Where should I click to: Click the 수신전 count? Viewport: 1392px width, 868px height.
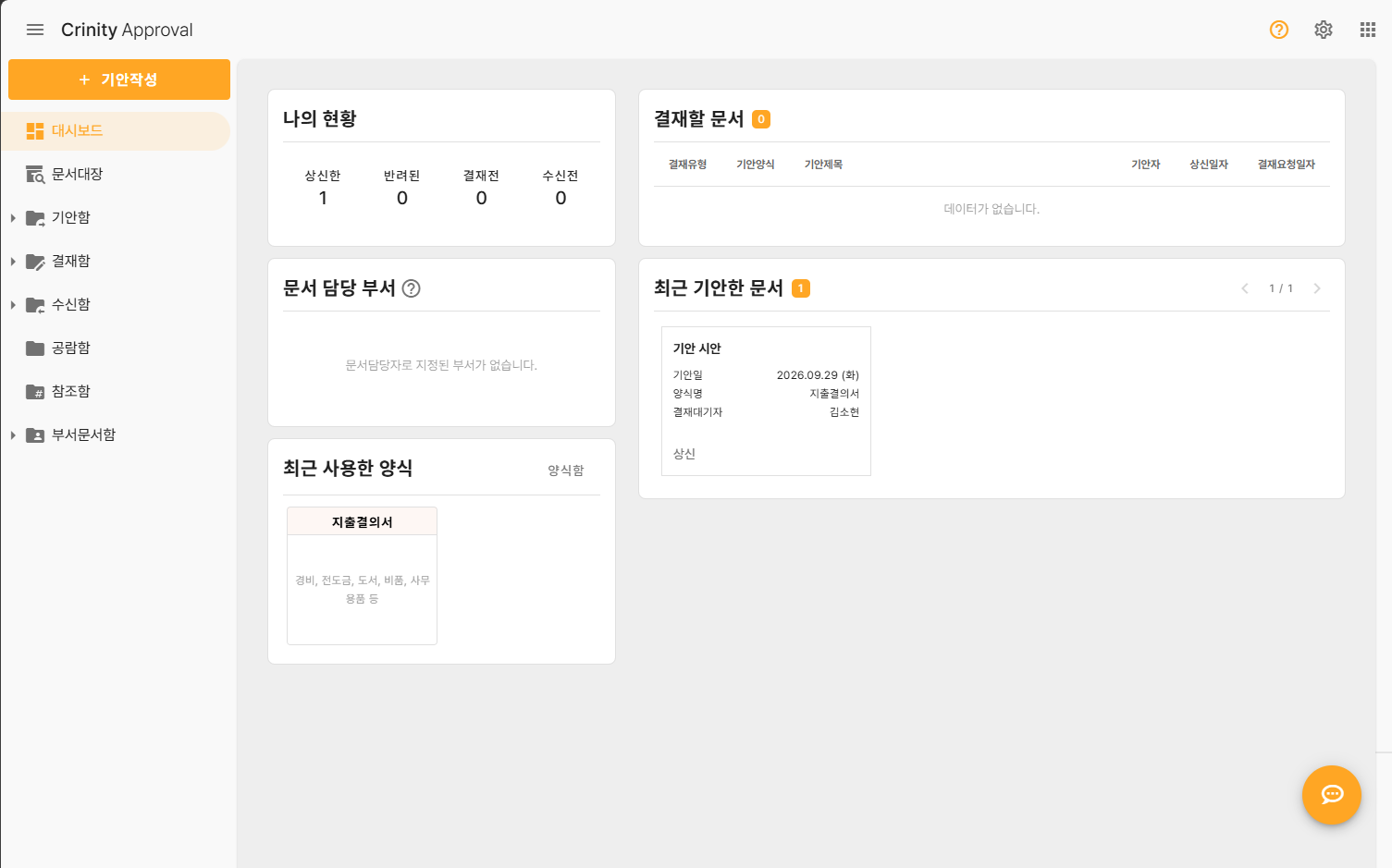[x=560, y=198]
